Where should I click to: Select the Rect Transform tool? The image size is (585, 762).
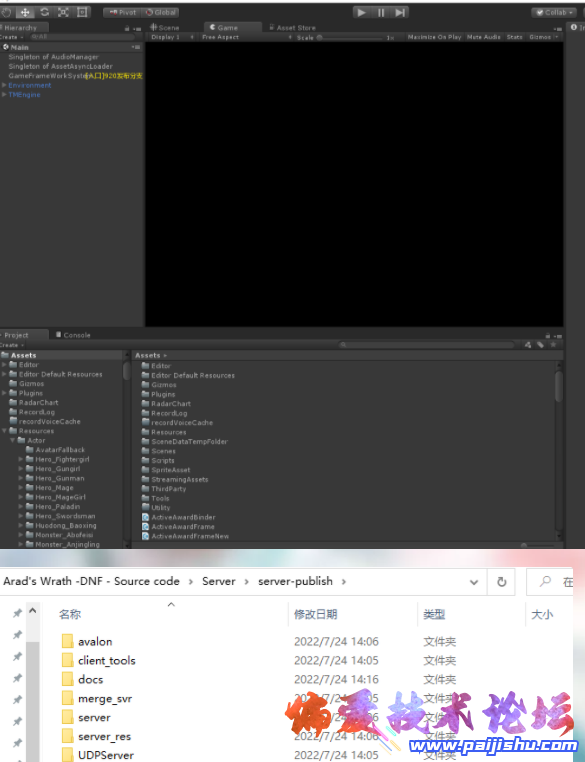(82, 12)
